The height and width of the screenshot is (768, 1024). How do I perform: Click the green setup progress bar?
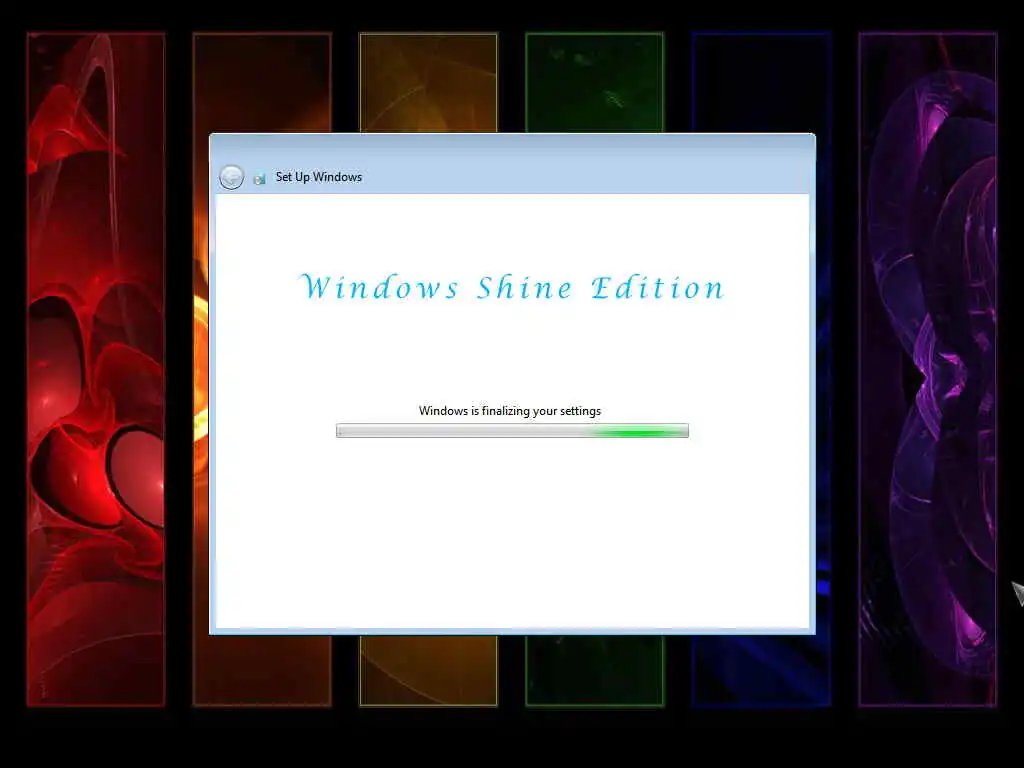point(512,430)
